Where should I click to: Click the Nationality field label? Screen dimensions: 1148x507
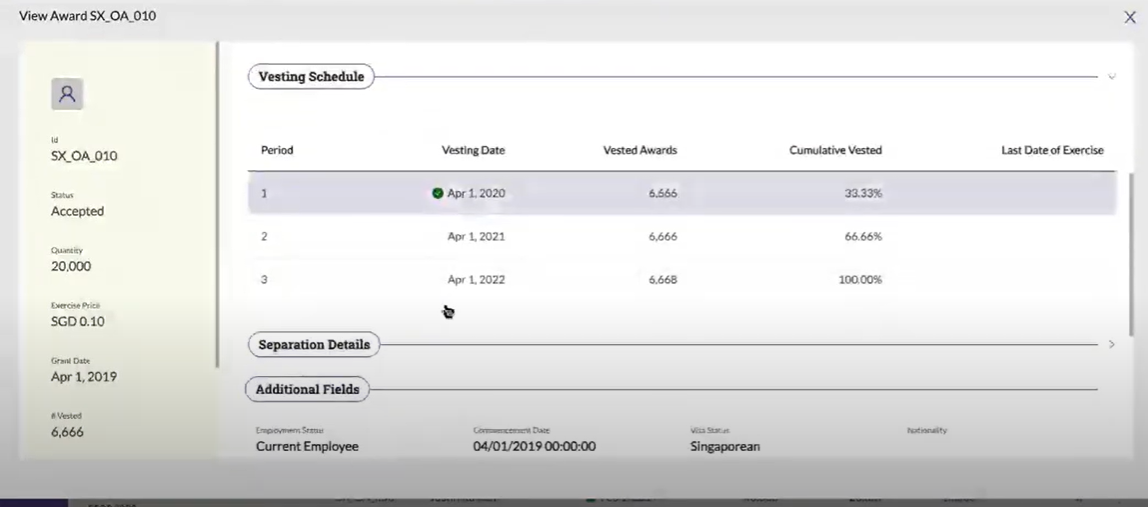[x=927, y=430]
